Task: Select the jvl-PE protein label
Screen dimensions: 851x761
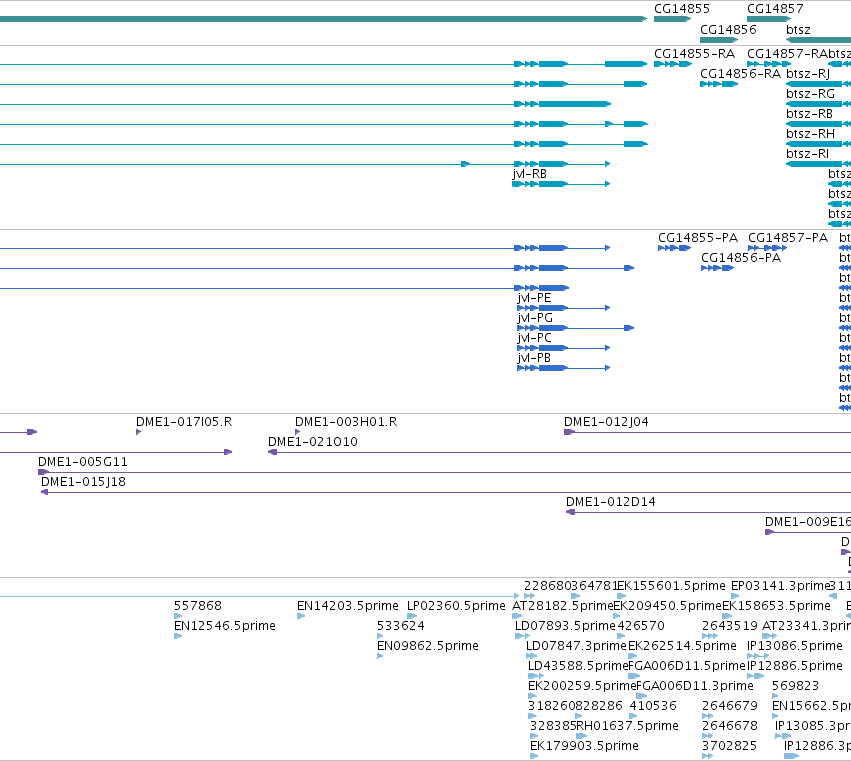Action: (x=534, y=298)
